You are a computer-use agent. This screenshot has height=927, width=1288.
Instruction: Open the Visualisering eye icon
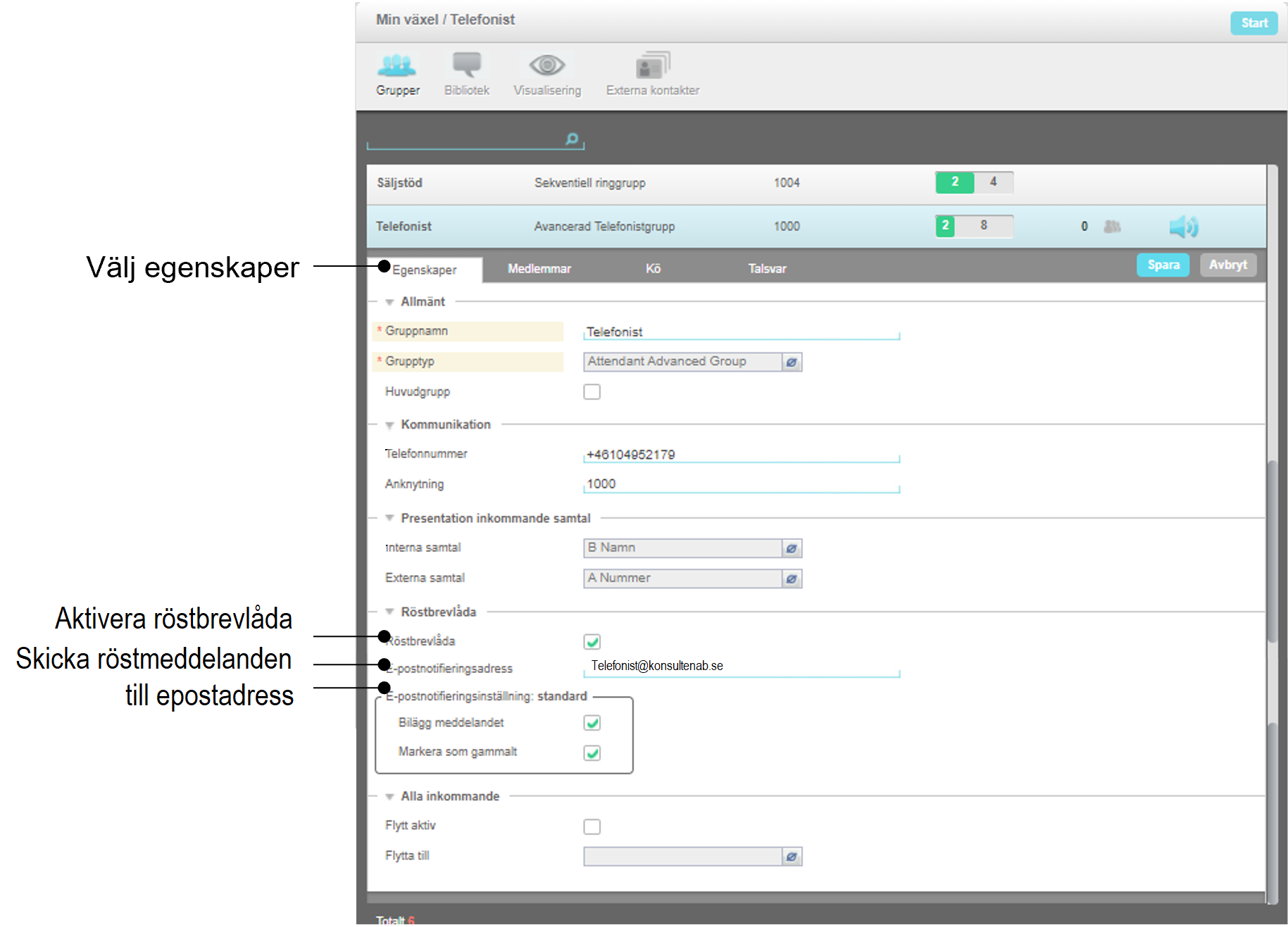click(x=547, y=65)
